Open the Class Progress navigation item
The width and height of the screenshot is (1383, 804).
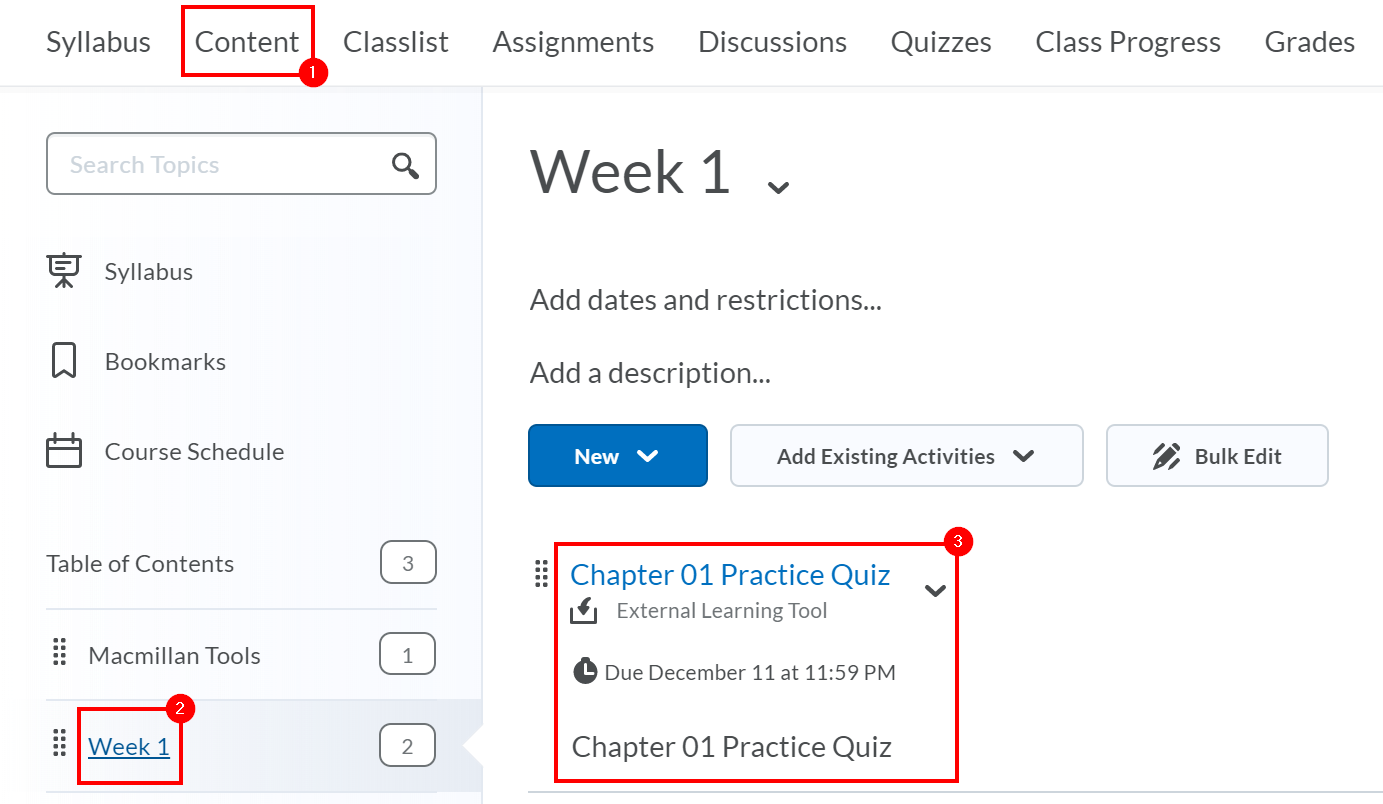click(x=1127, y=42)
